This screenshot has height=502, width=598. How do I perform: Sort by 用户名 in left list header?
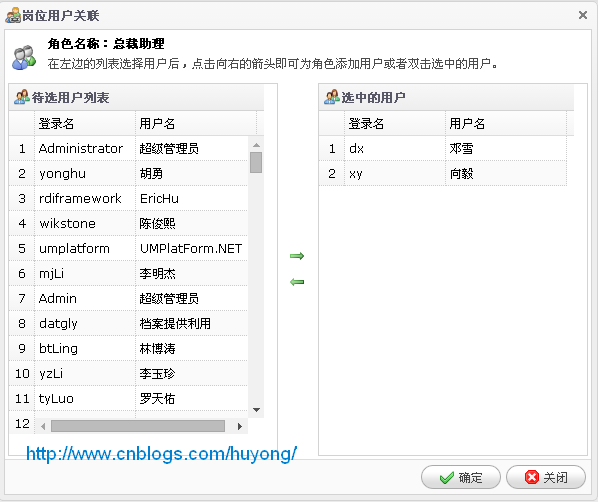coord(196,124)
